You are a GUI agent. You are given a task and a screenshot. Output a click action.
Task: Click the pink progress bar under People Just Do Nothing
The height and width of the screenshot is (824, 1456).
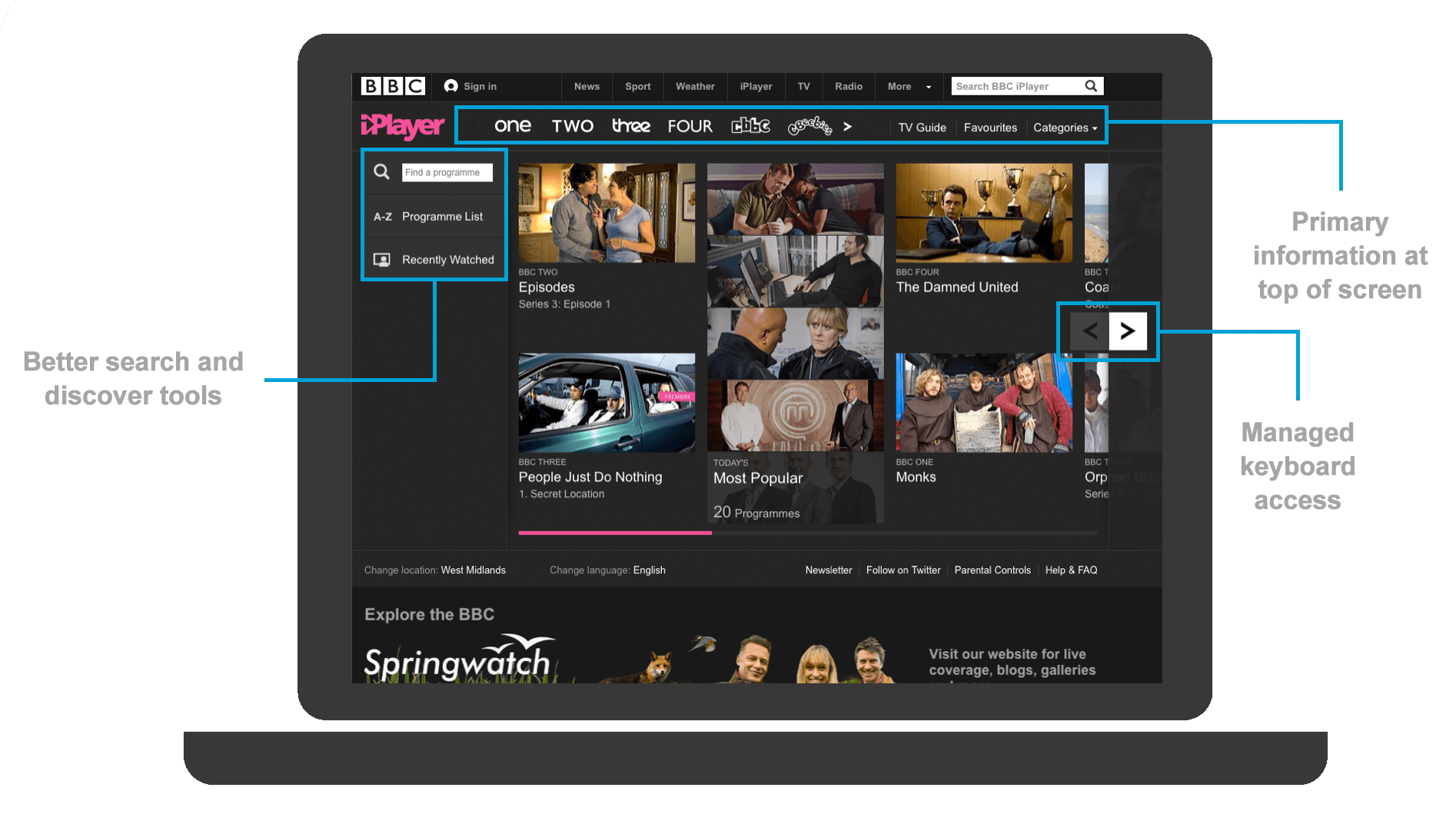coord(613,533)
